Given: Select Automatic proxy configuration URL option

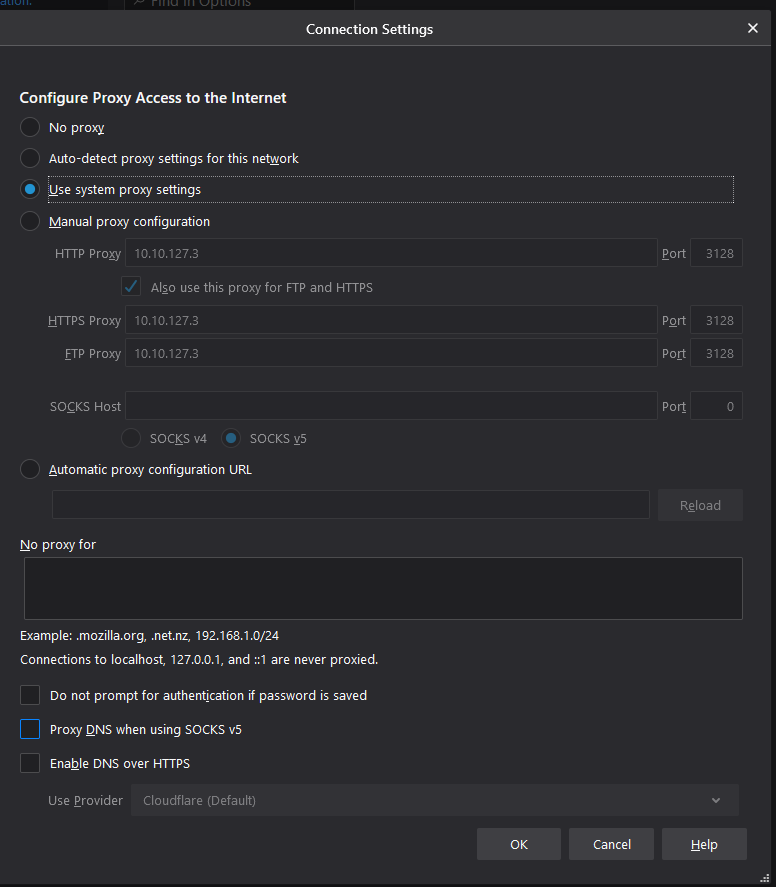Looking at the screenshot, I should [x=30, y=470].
